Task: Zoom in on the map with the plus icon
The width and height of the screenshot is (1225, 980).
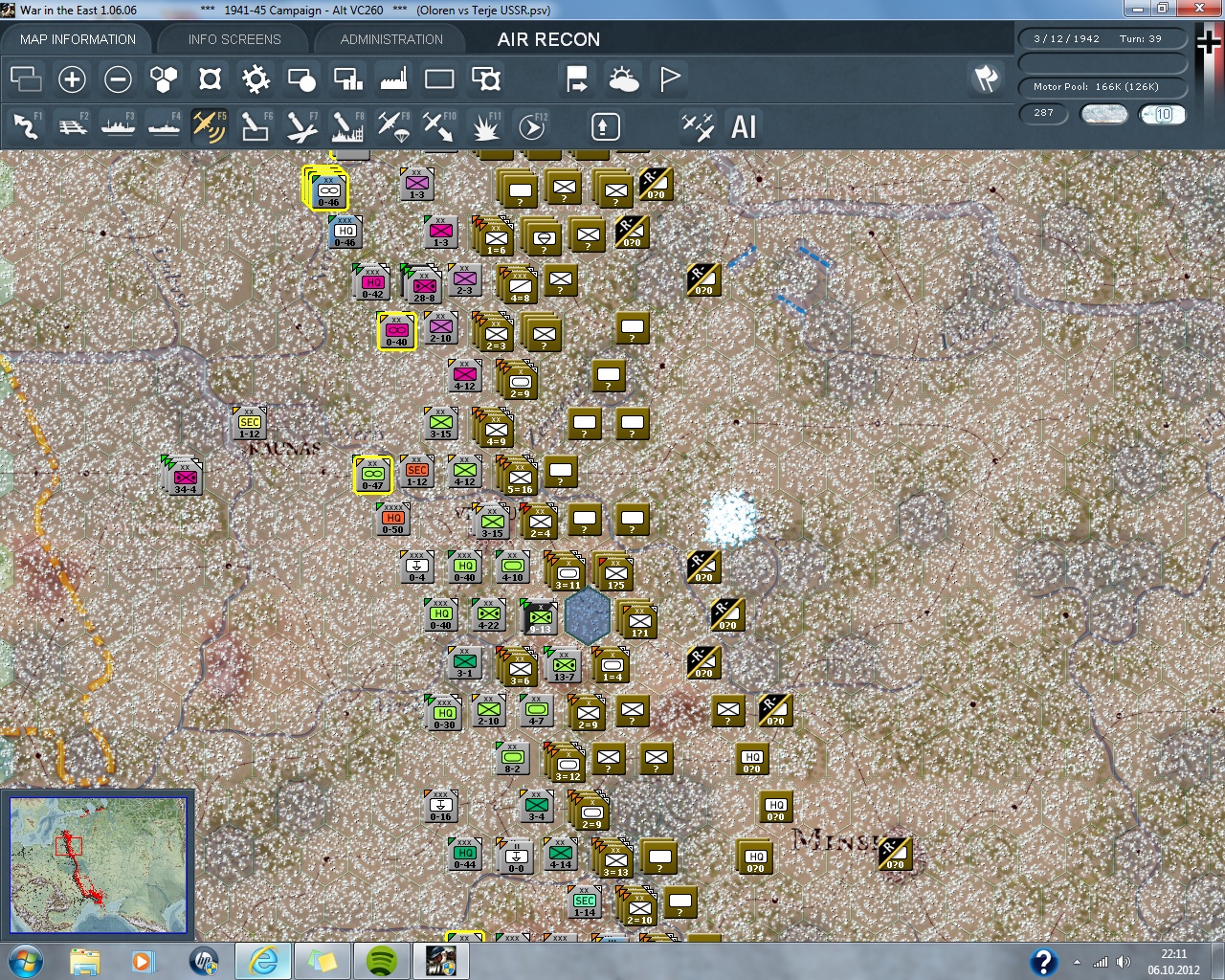Action: click(x=72, y=78)
